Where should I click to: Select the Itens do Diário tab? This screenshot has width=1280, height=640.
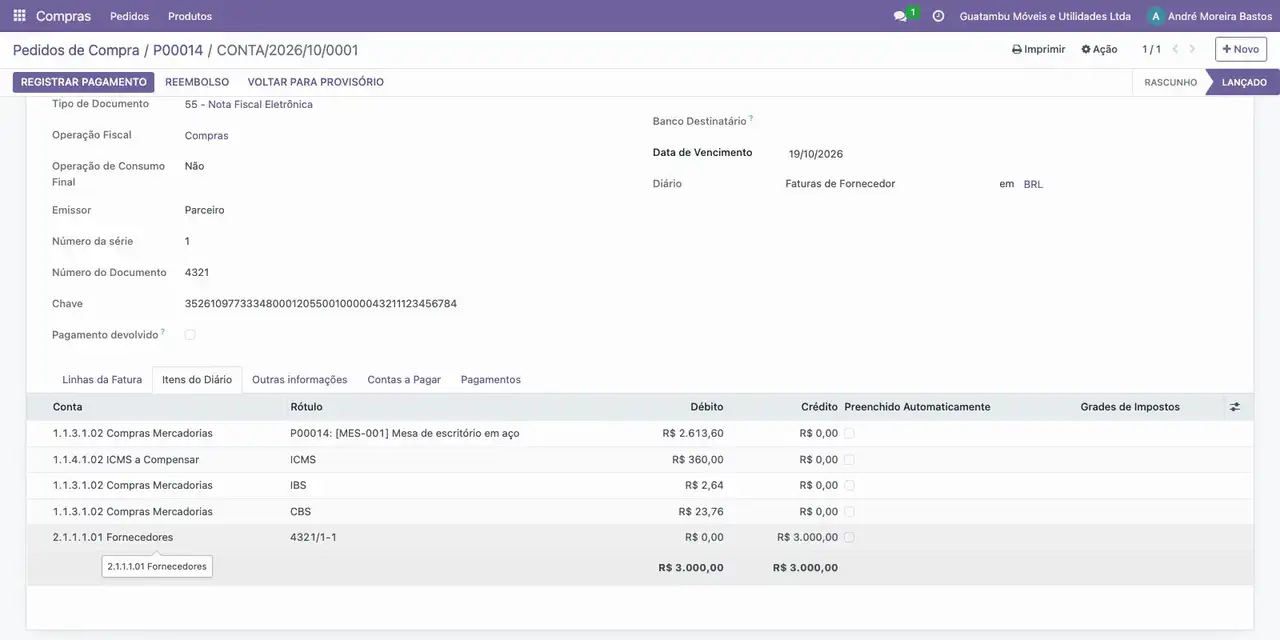[197, 380]
